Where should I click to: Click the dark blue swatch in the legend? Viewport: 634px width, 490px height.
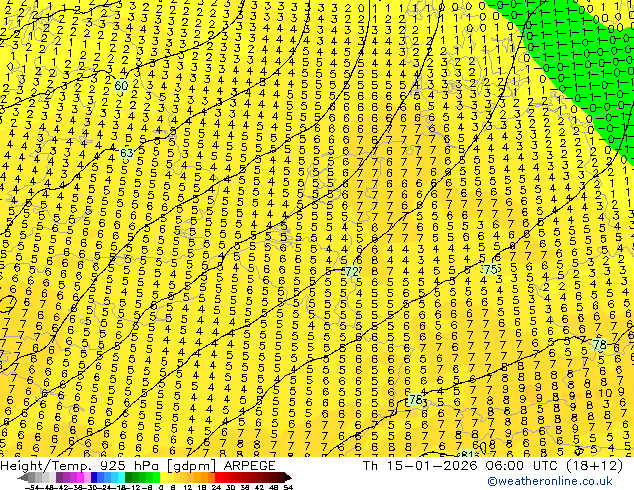(x=94, y=477)
